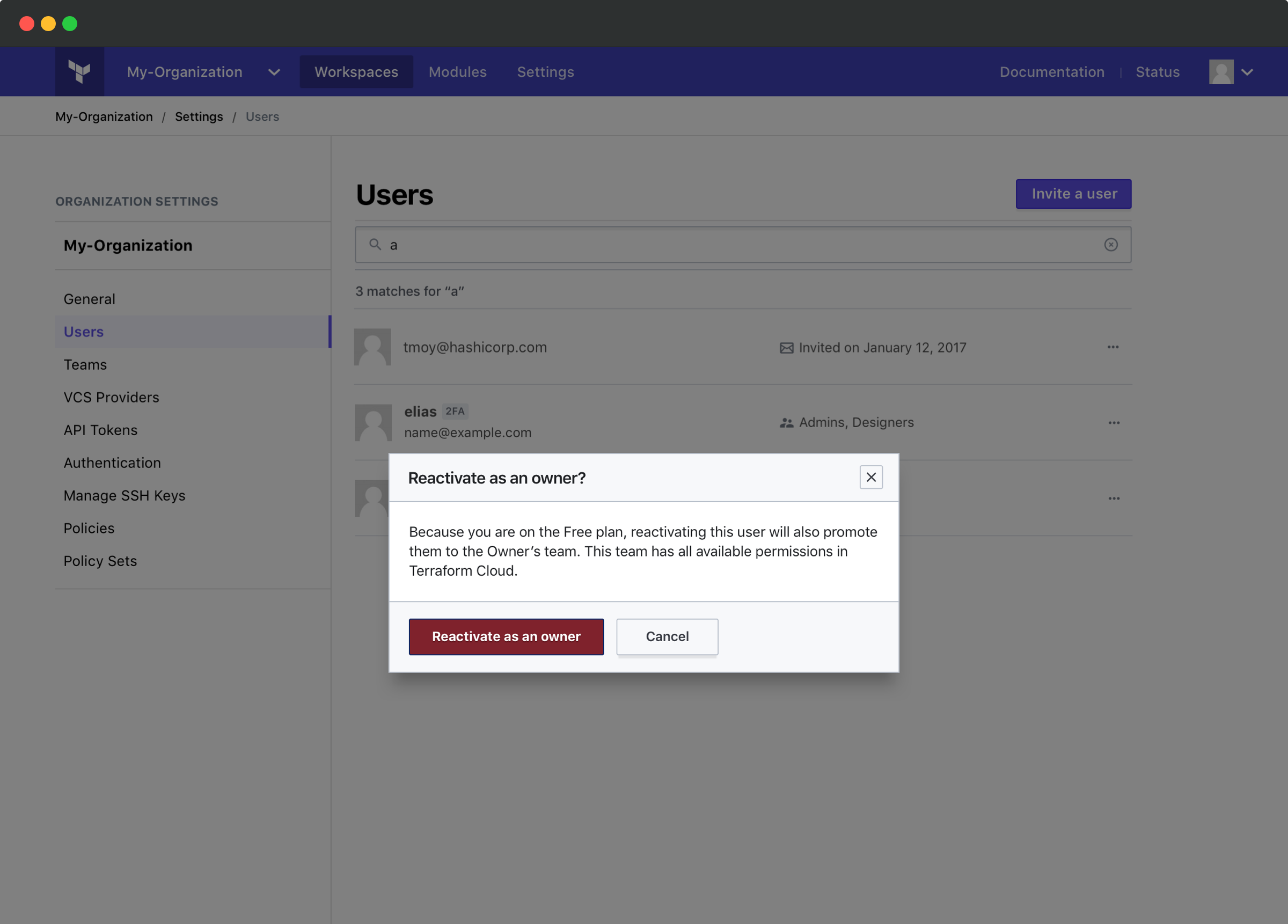Click the elias user avatar

[373, 422]
